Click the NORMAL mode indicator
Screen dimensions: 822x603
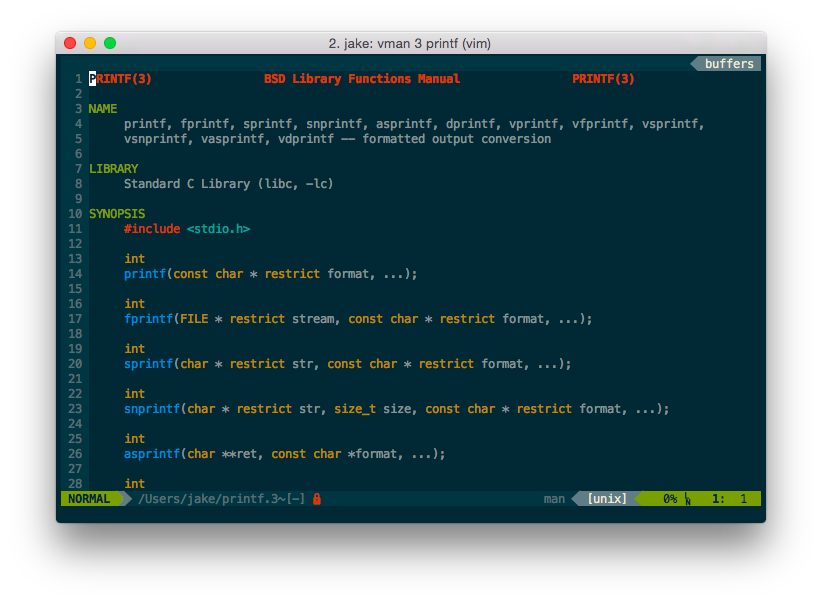[89, 499]
